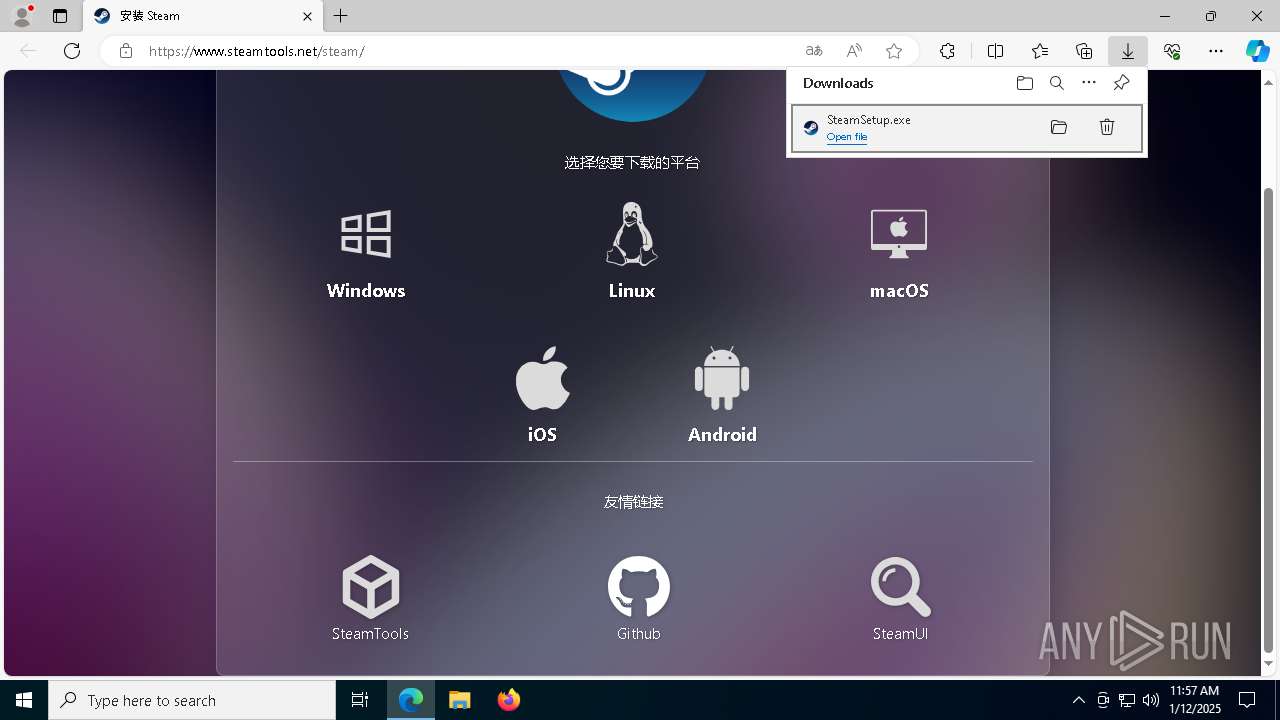Open File Explorer from taskbar

pos(460,700)
